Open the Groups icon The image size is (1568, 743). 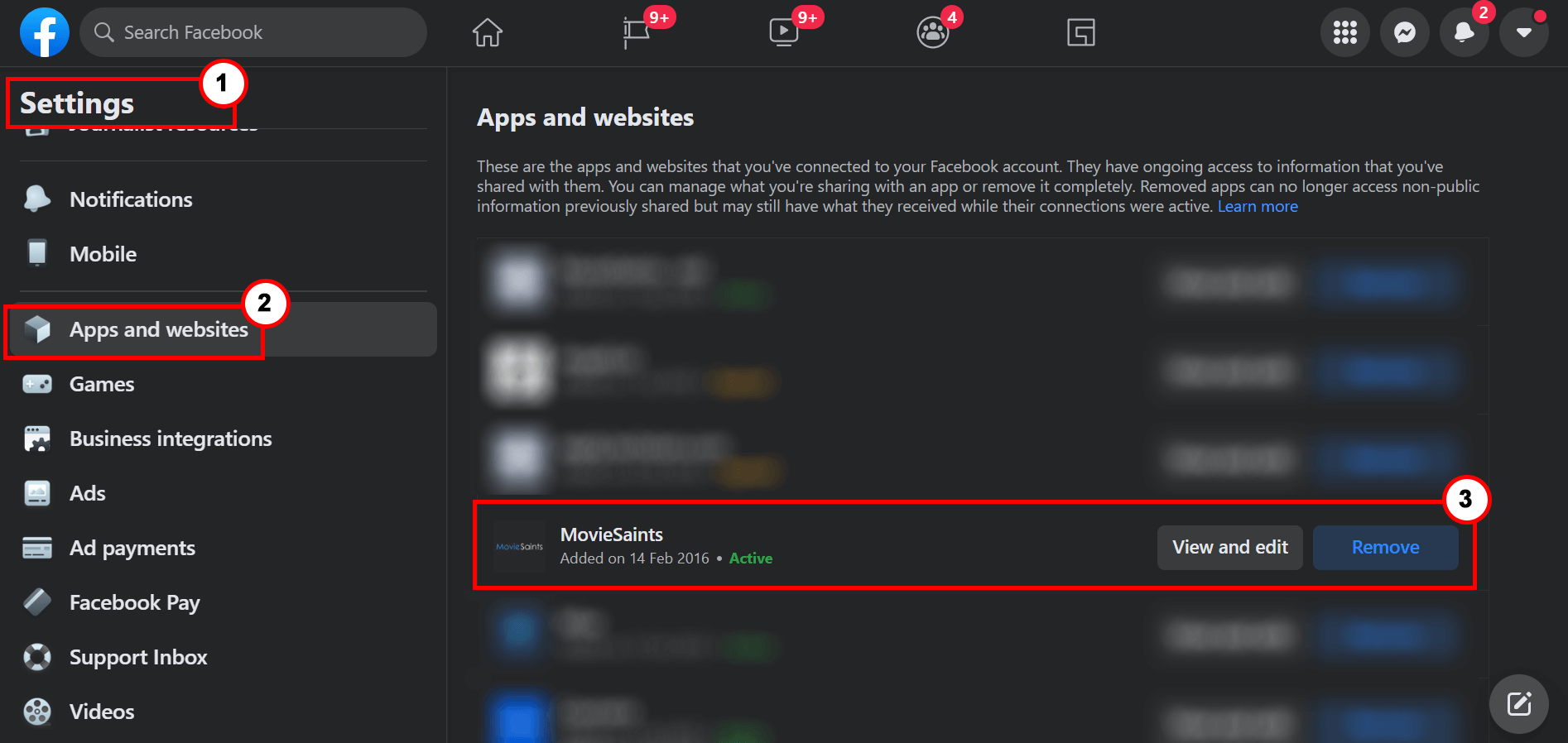[933, 32]
